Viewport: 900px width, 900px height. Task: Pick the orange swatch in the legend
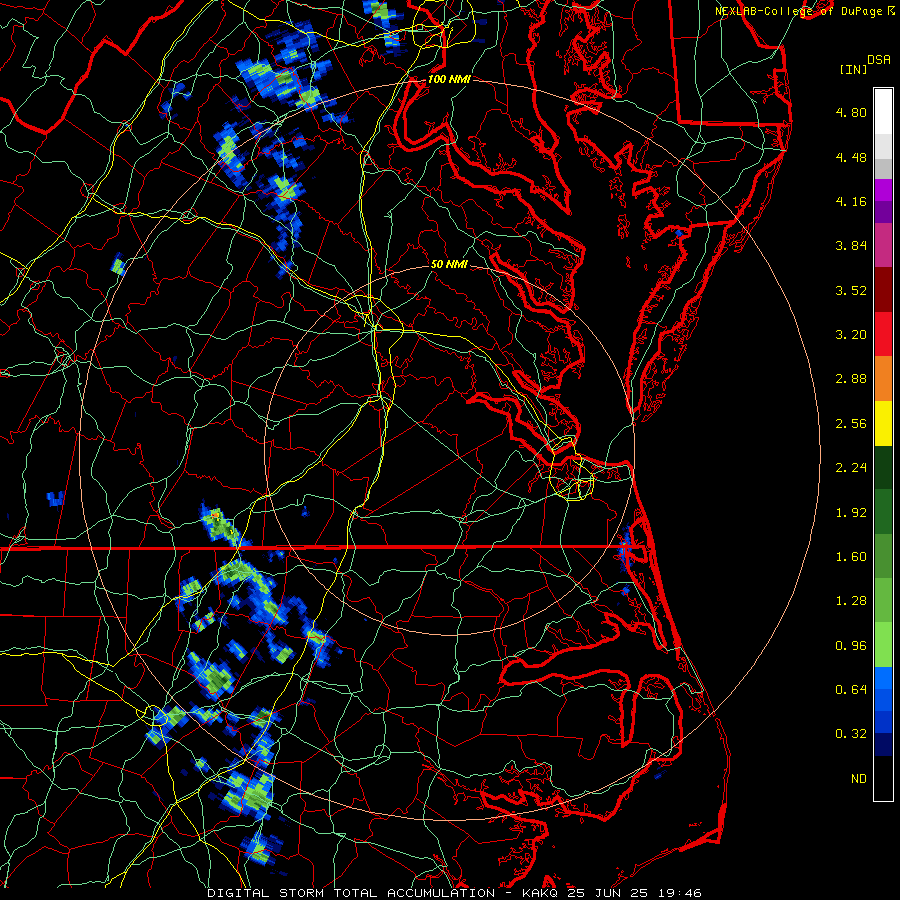click(x=883, y=379)
